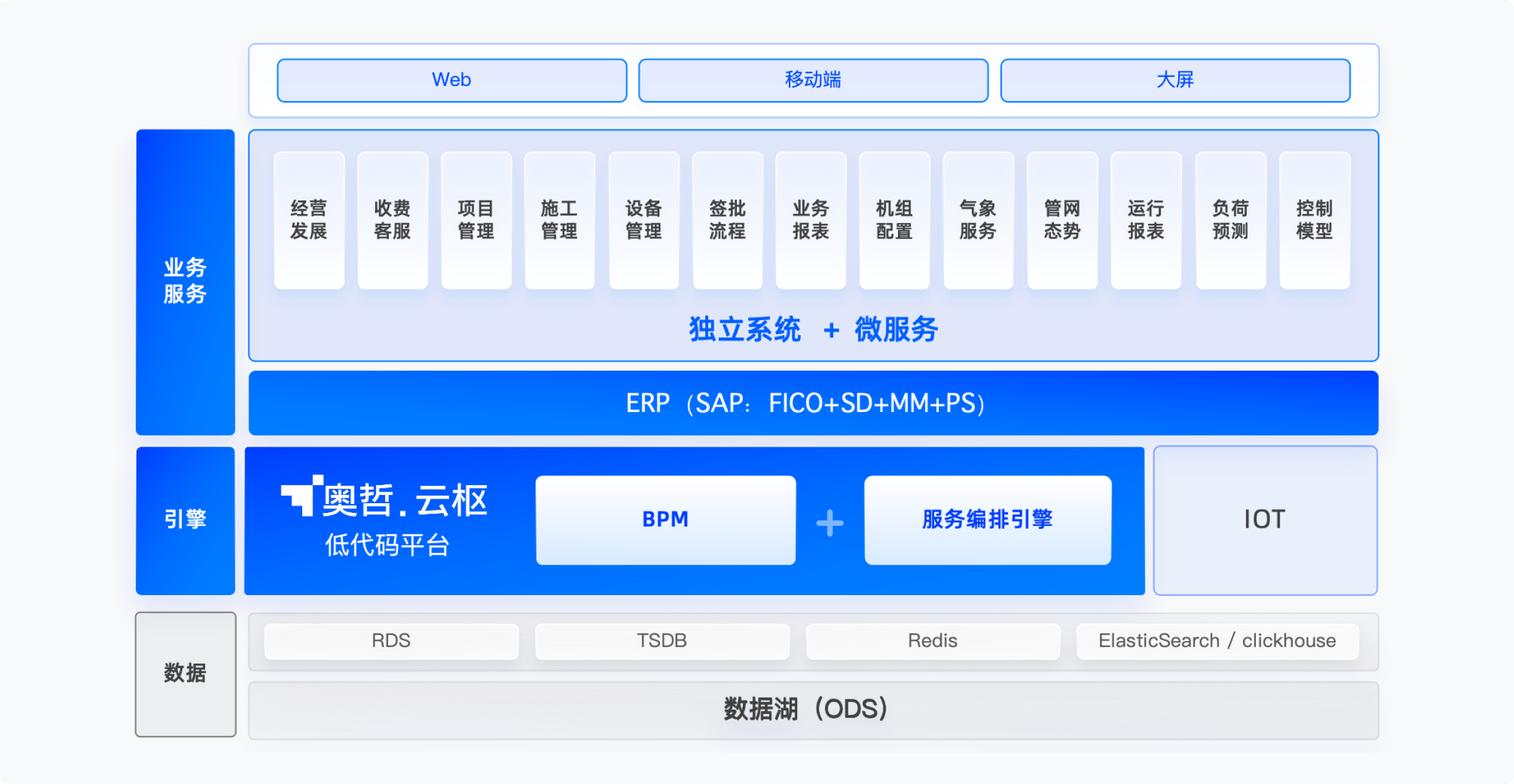Click the 低代码平台 text
1514x784 pixels.
coord(387,545)
